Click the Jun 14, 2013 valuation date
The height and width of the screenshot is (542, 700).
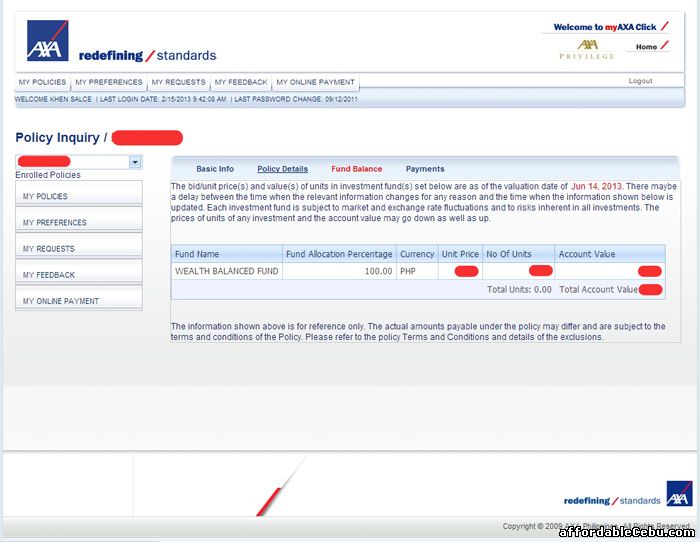point(596,186)
